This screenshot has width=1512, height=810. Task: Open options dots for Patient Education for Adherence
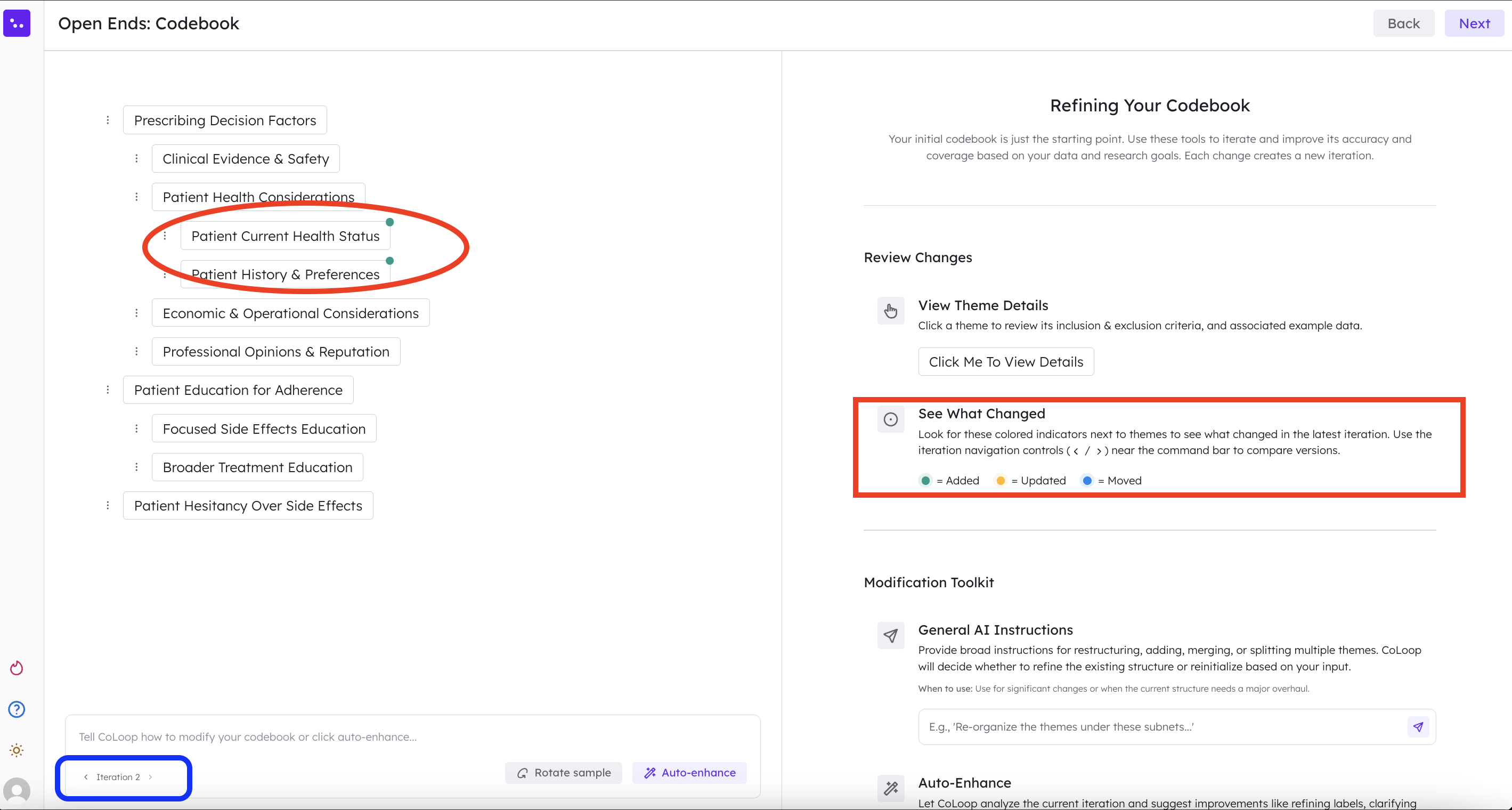pyautogui.click(x=108, y=390)
